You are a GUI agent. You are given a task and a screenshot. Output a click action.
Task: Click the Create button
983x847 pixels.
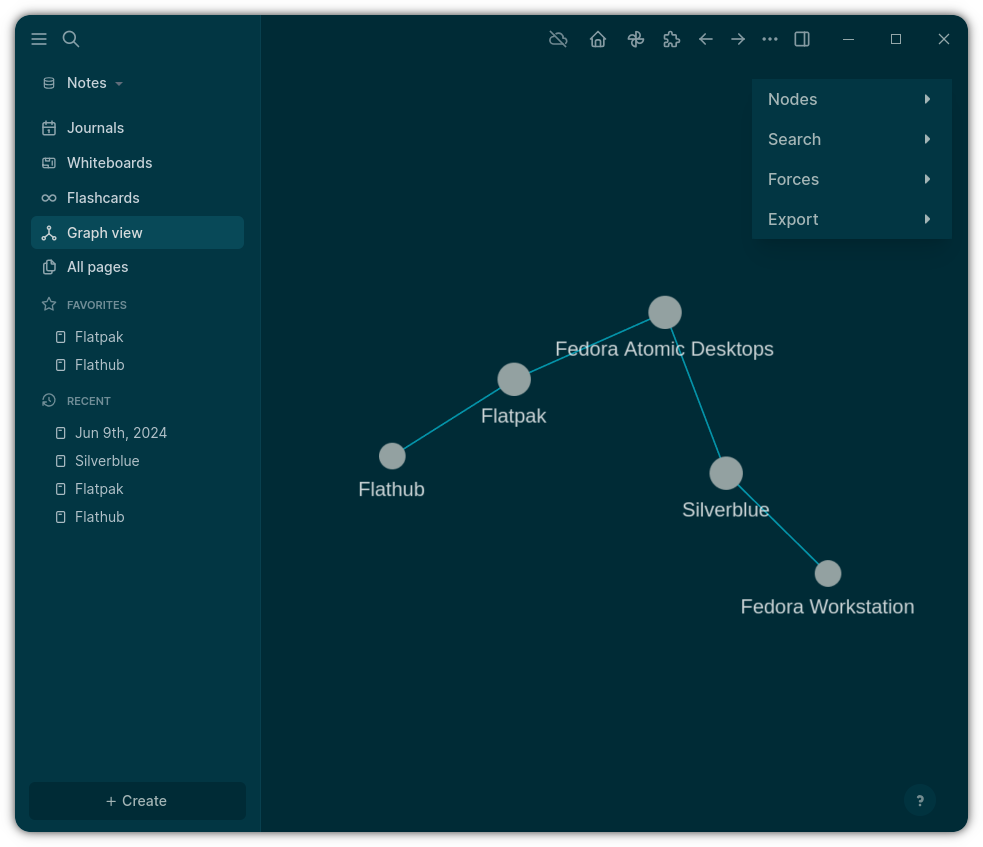pyautogui.click(x=137, y=801)
